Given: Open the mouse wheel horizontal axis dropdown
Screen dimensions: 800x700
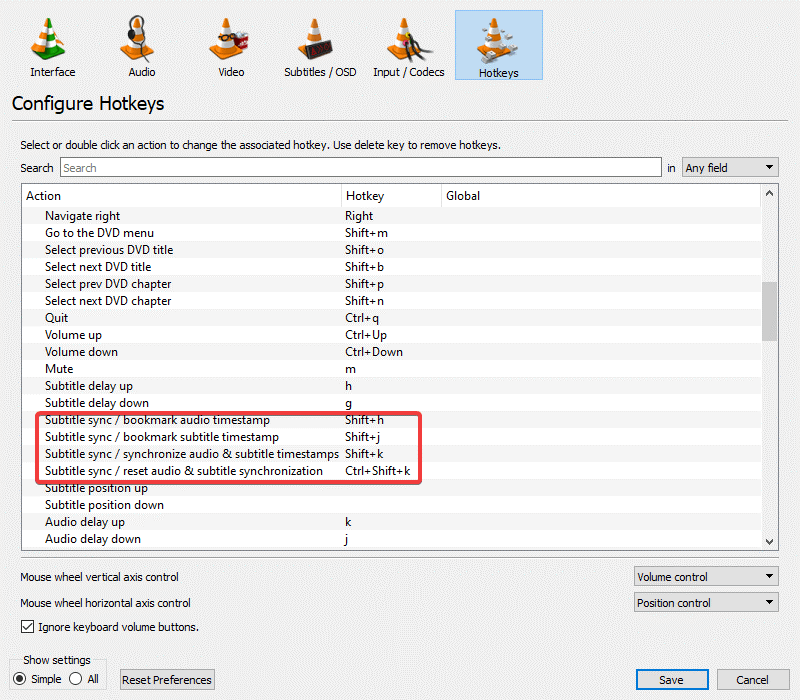Looking at the screenshot, I should point(706,602).
